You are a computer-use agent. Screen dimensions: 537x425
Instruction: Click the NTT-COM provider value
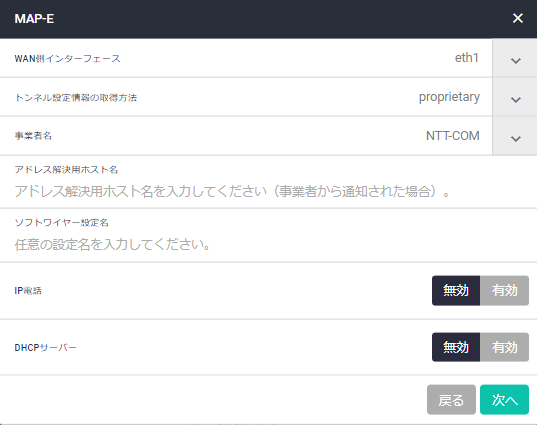[x=452, y=136]
